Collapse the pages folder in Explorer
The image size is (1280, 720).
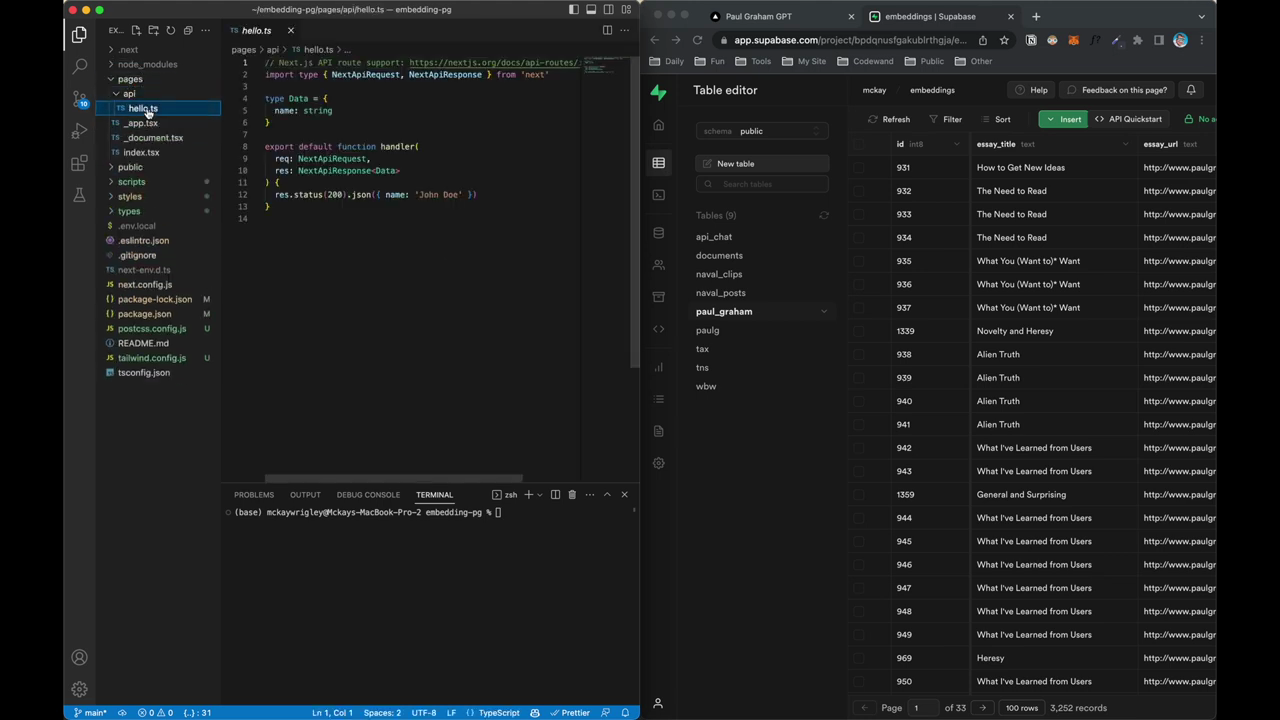(111, 79)
